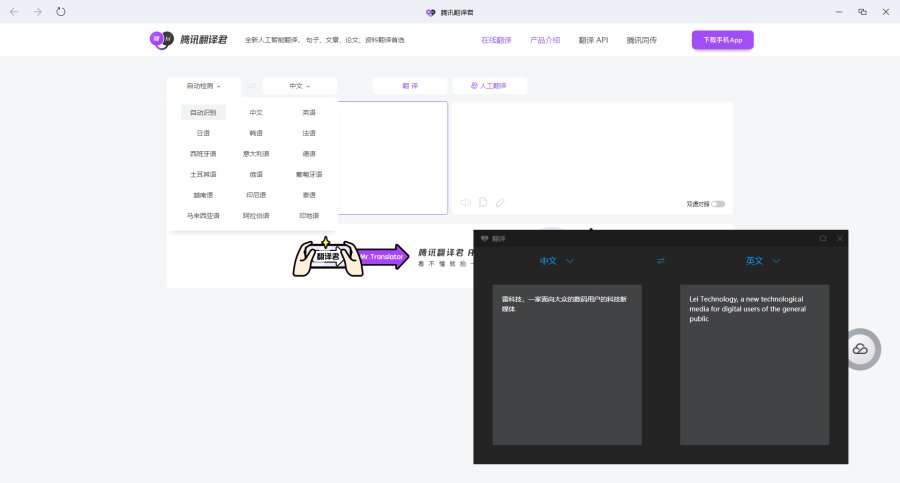900x483 pixels.
Task: Click the copy icon under the translation result
Action: [482, 202]
